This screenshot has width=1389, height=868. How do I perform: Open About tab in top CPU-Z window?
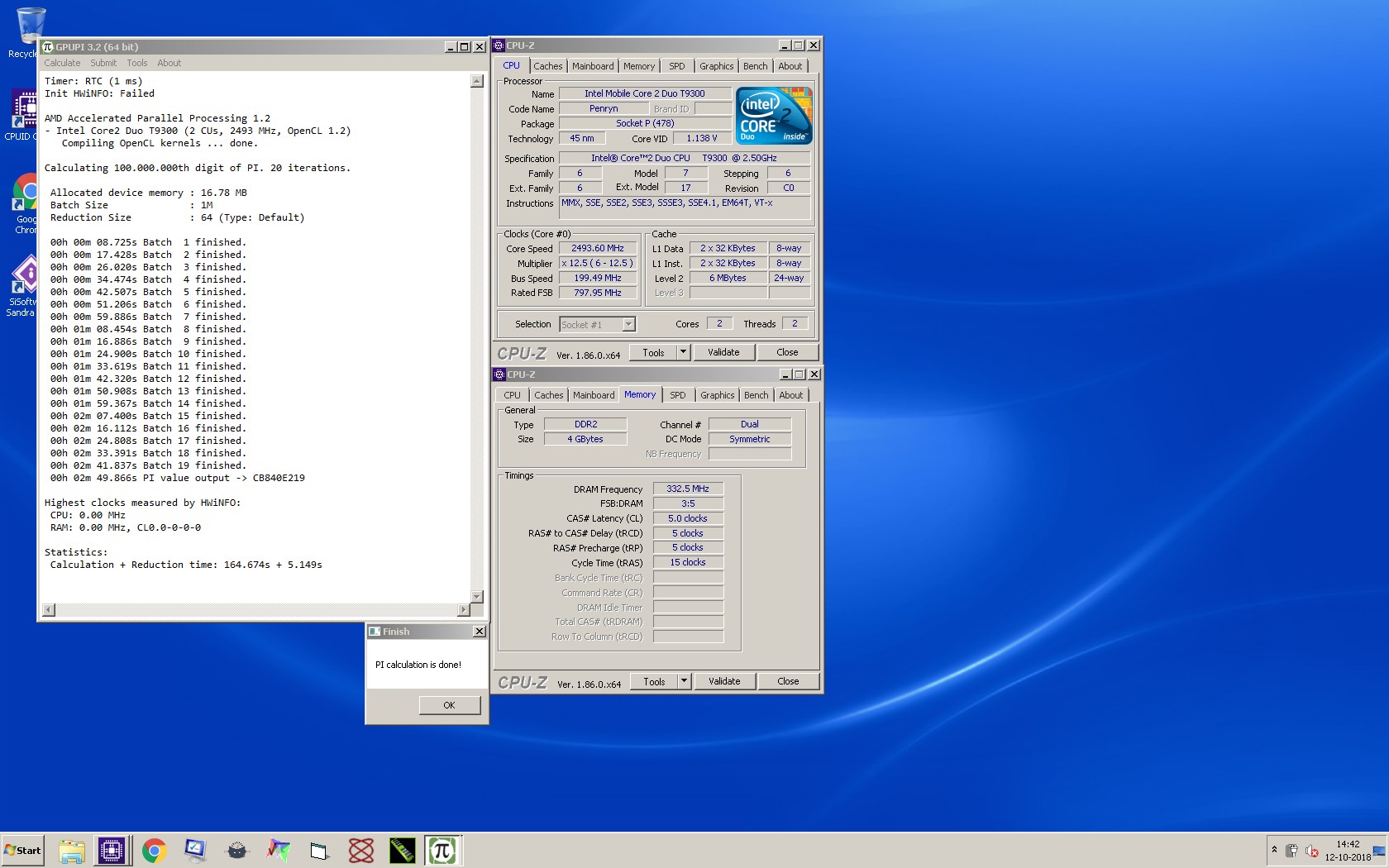(790, 66)
